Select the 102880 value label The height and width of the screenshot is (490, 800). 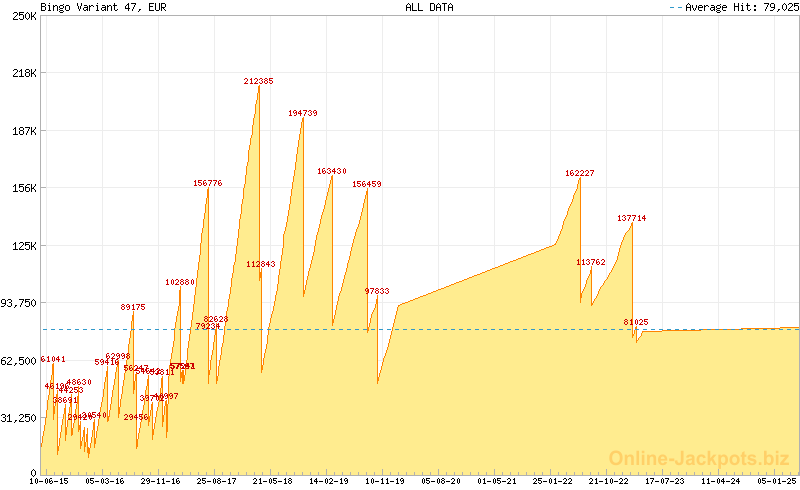coord(180,282)
